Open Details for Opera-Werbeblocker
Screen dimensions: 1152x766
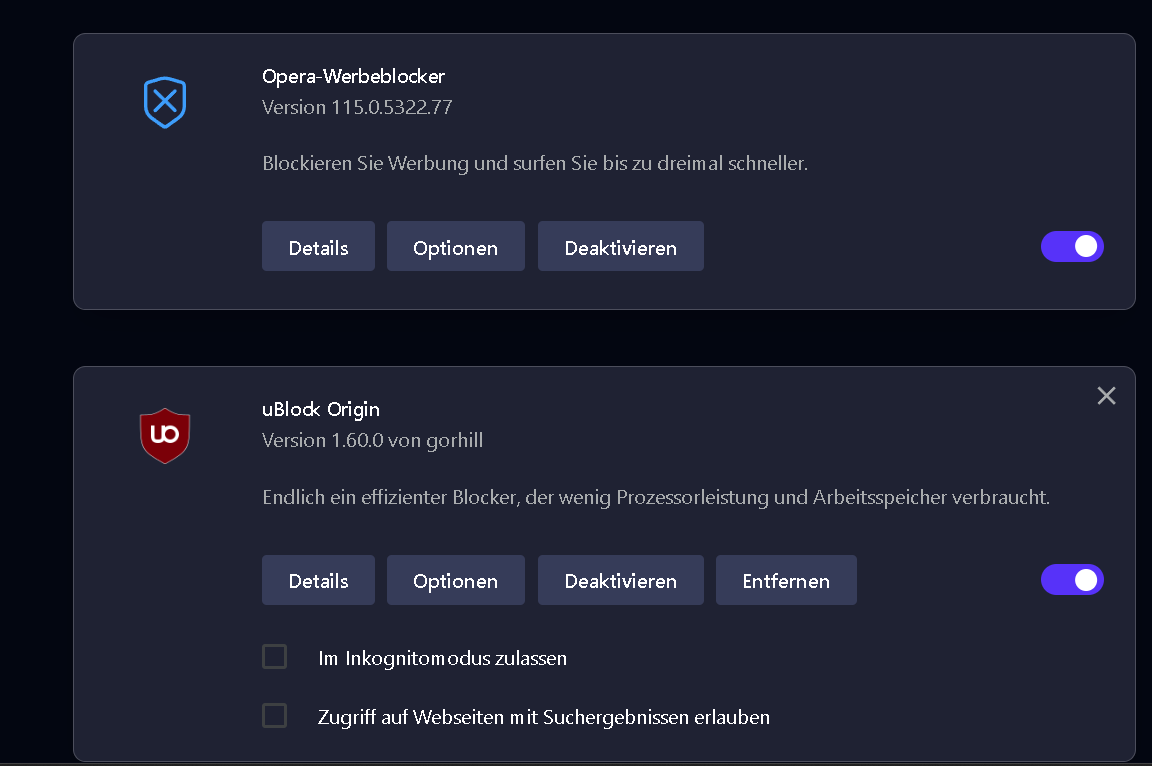(318, 247)
